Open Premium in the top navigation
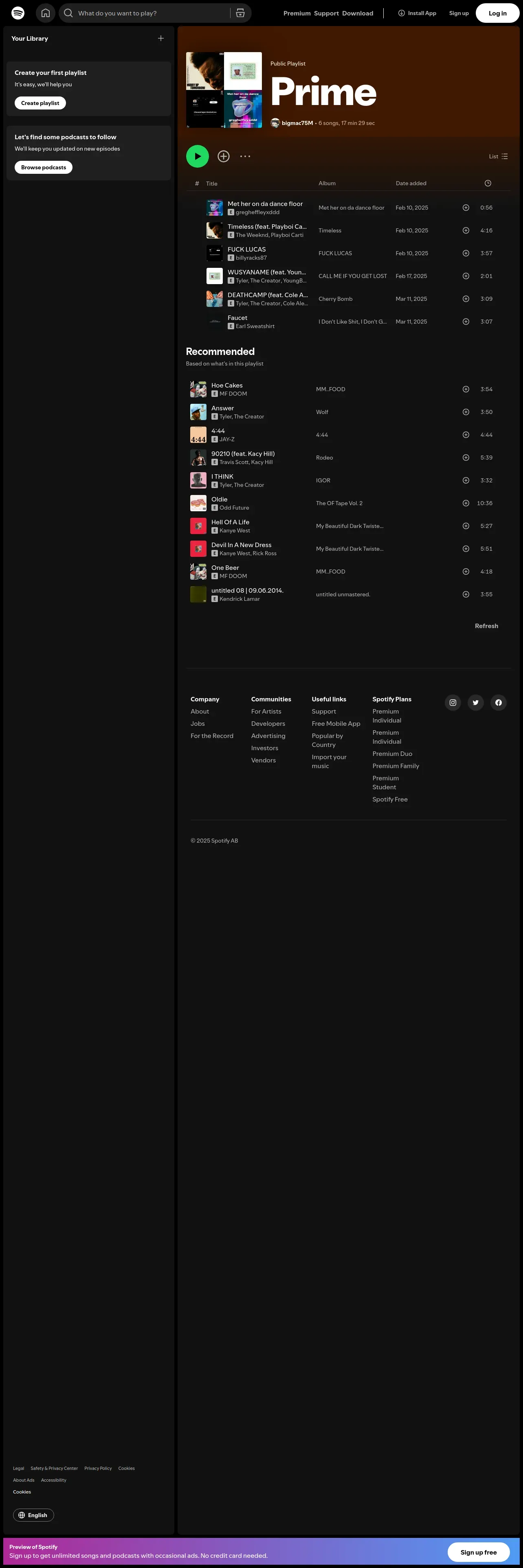Screen dimensions: 523x1568 (297, 13)
